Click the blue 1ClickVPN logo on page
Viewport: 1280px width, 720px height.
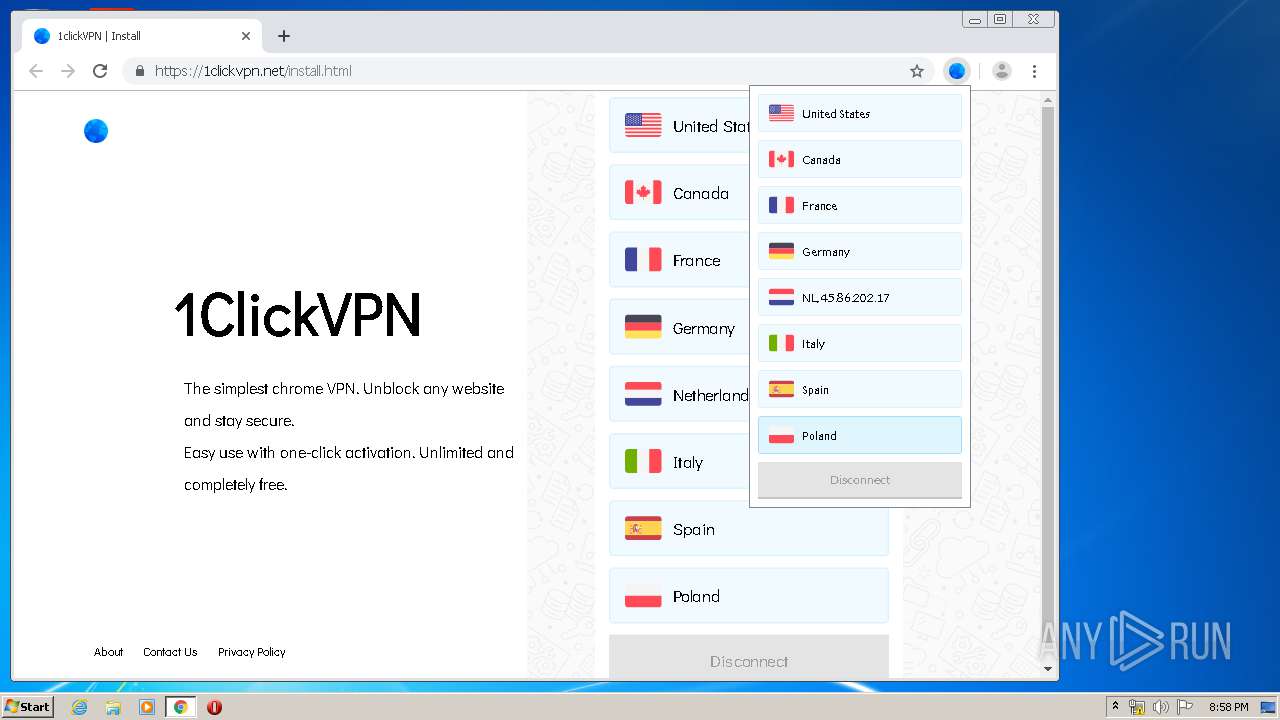click(96, 131)
